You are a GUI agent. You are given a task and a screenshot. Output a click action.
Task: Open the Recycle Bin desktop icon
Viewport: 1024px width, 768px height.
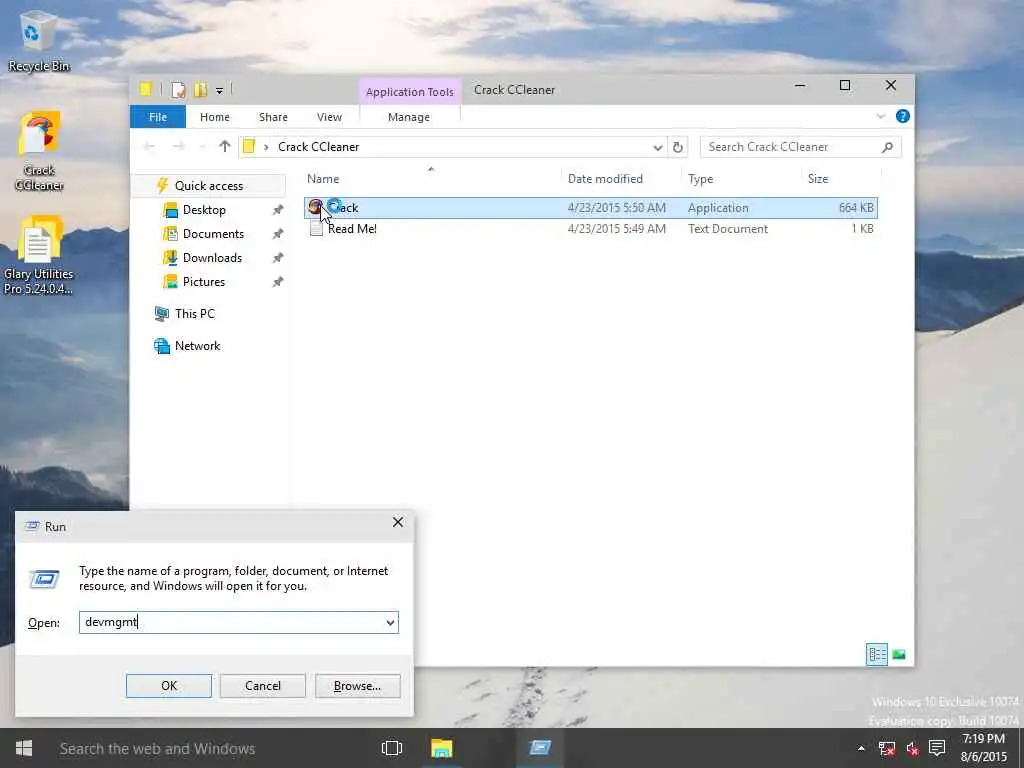click(x=39, y=40)
